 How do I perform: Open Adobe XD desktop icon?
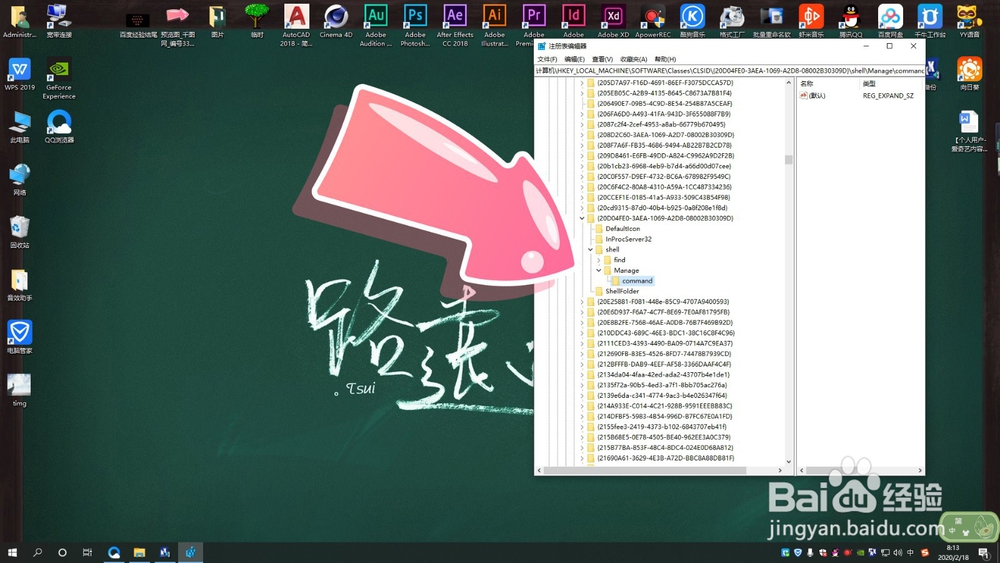coord(613,21)
